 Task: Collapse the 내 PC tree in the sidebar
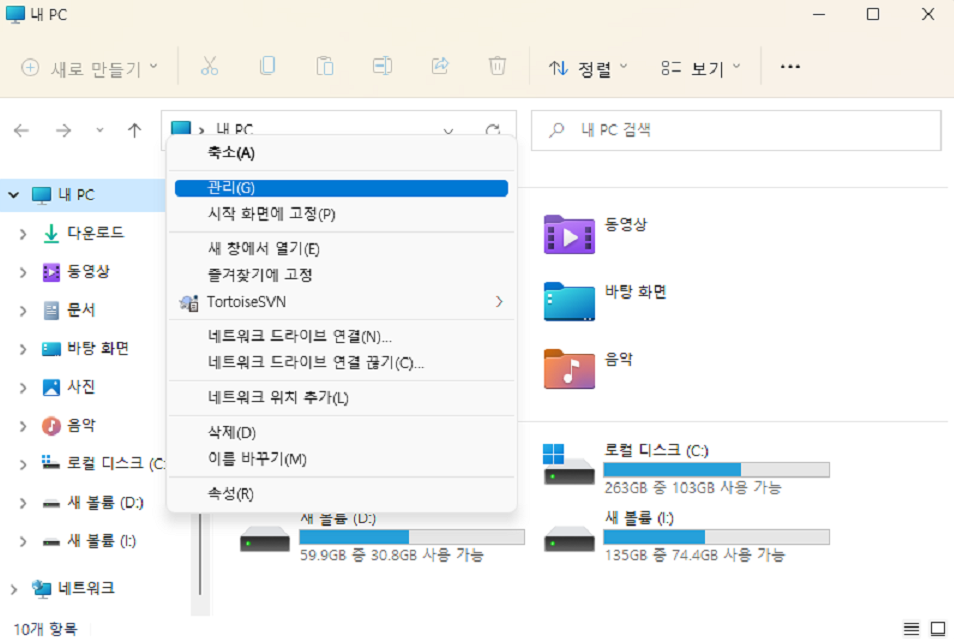pos(14,195)
